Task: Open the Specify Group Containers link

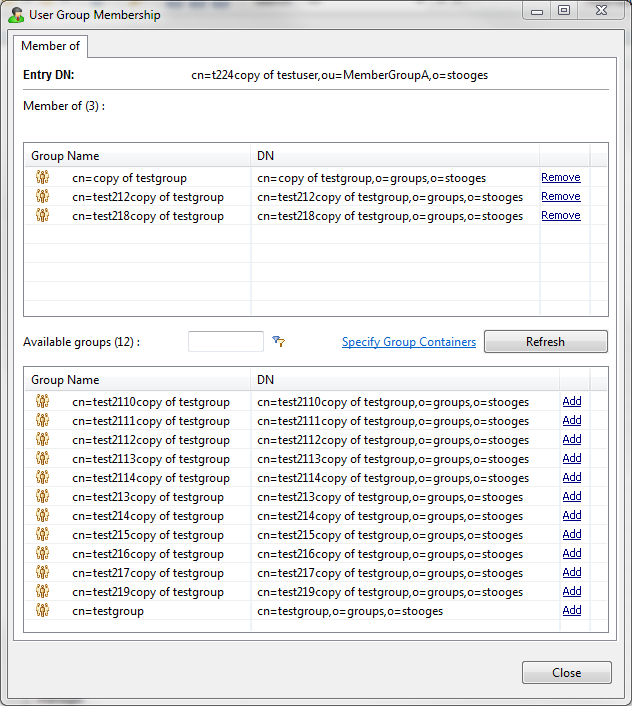Action: coord(408,342)
